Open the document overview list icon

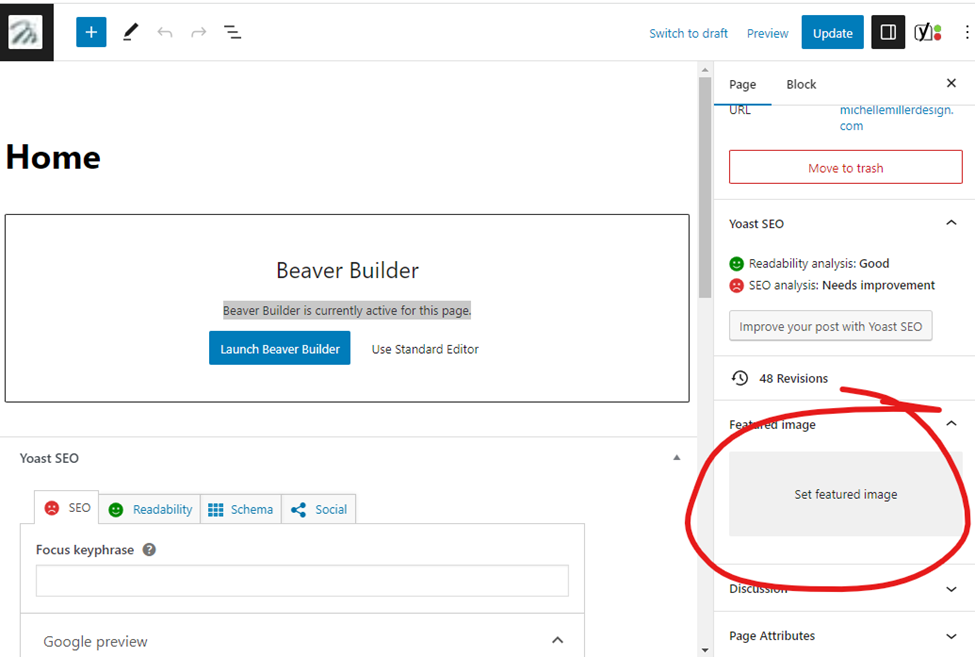point(233,32)
